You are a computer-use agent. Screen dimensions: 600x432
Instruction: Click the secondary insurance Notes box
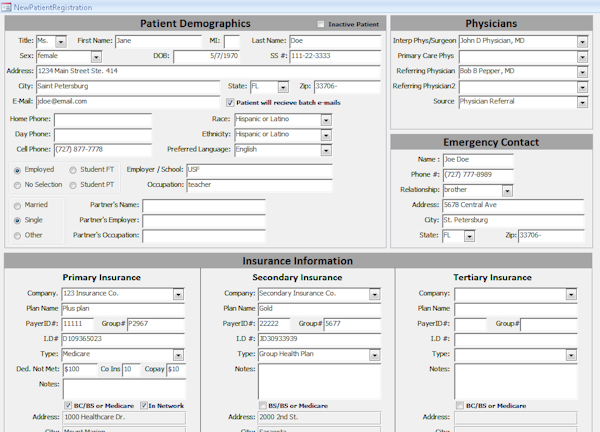pyautogui.click(x=320, y=381)
